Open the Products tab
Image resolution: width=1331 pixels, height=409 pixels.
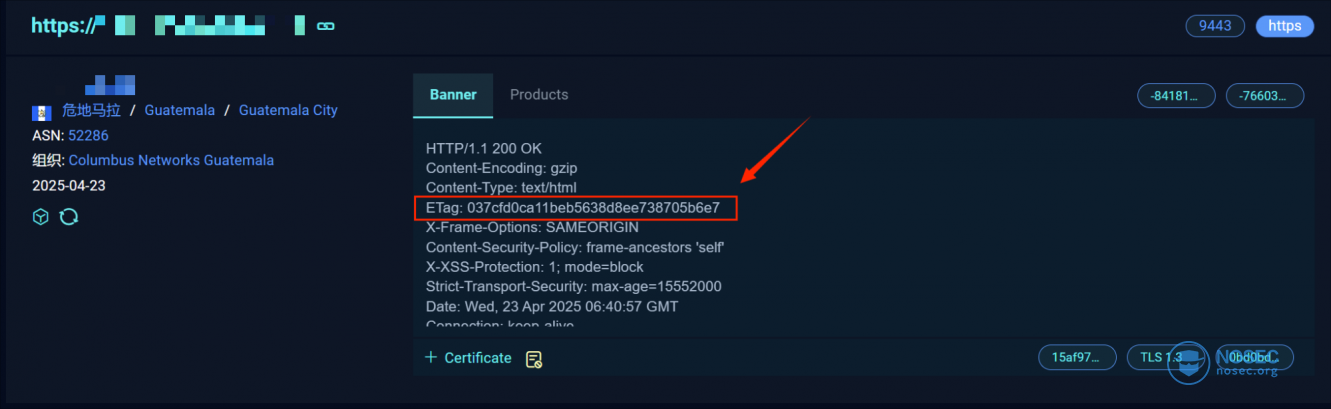tap(539, 95)
